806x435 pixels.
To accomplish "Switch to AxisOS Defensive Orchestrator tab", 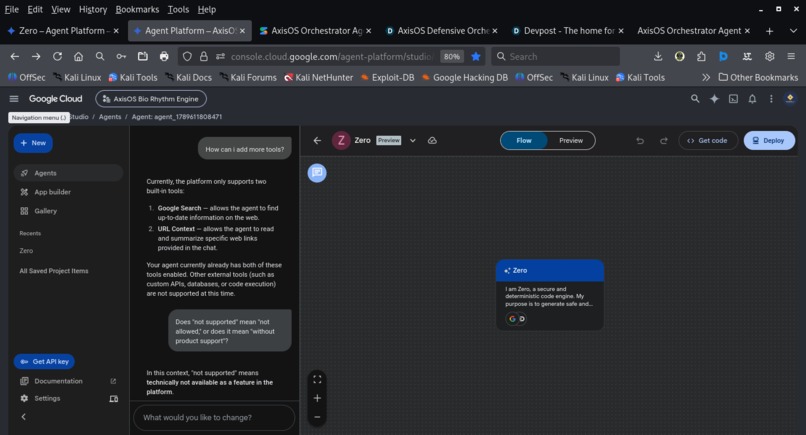I will coord(443,31).
